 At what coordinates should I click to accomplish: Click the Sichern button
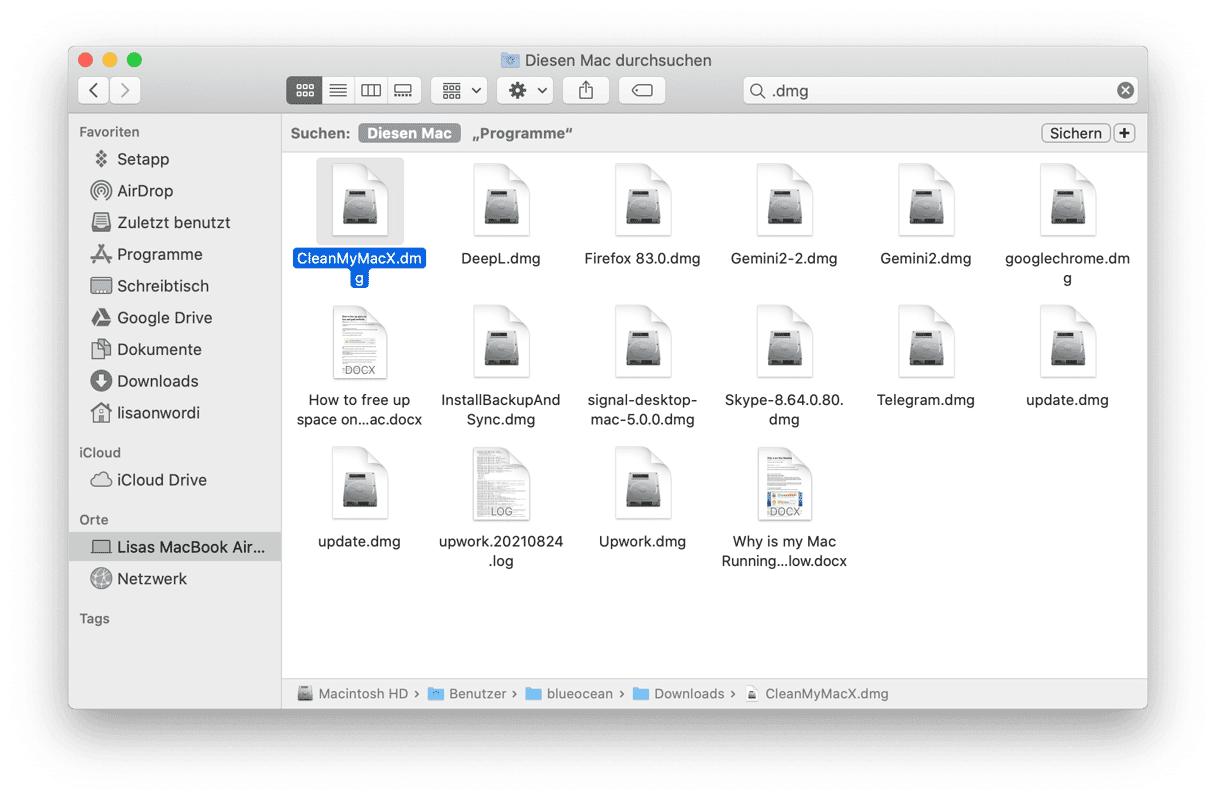click(x=1075, y=133)
